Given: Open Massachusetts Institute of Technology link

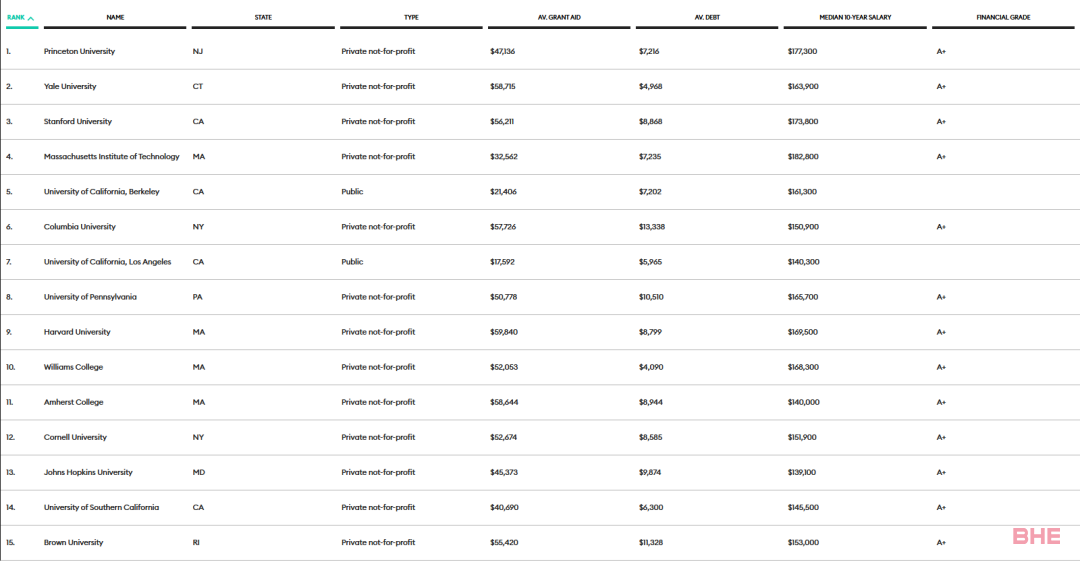Looking at the screenshot, I should click(112, 157).
